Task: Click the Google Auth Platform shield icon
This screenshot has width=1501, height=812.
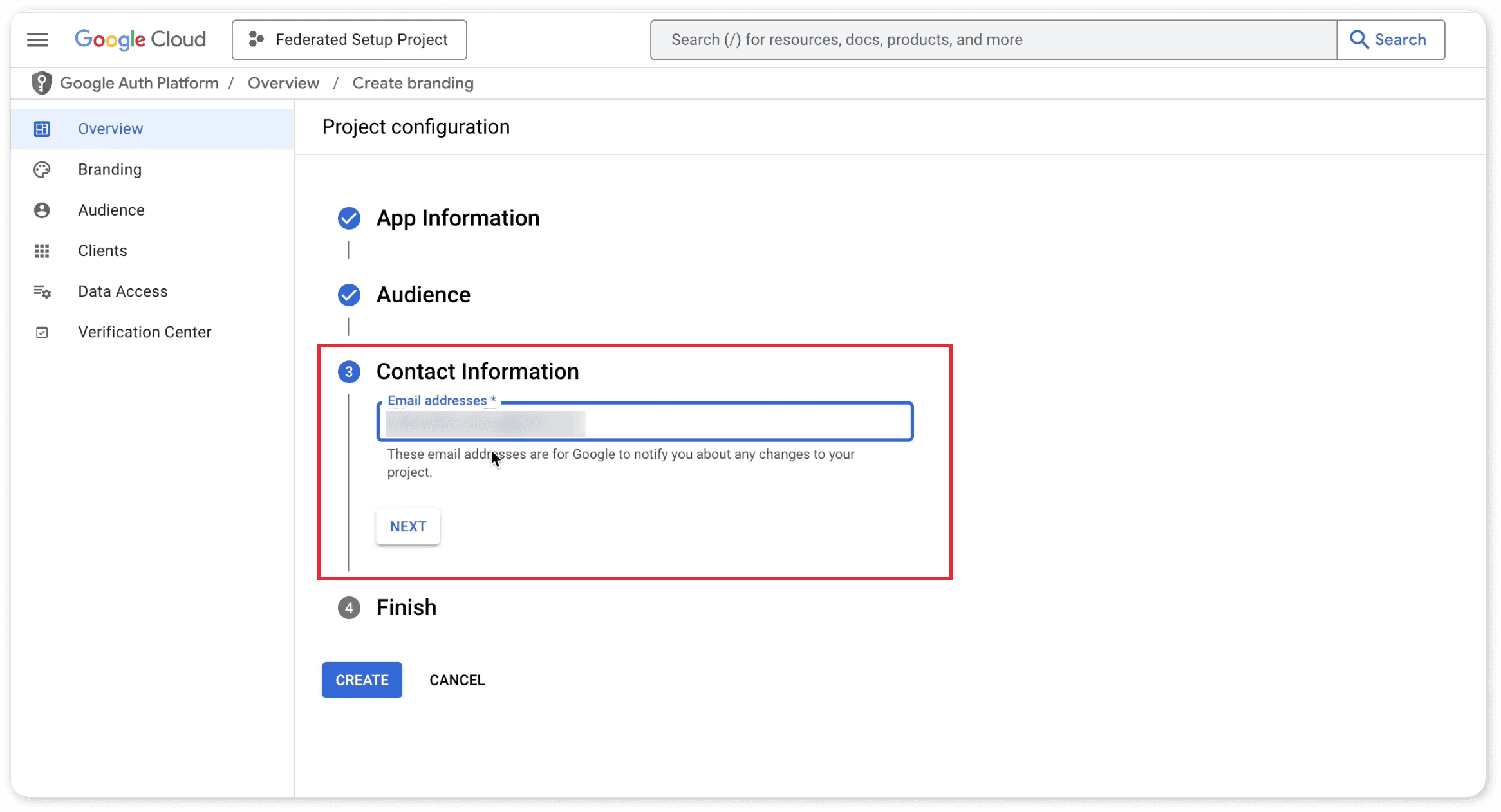Action: pos(42,83)
